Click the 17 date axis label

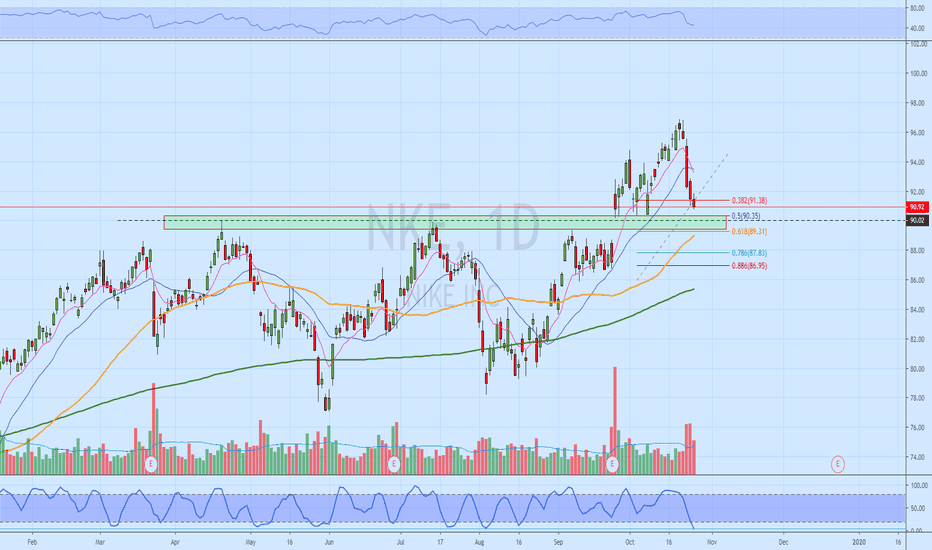[x=440, y=542]
